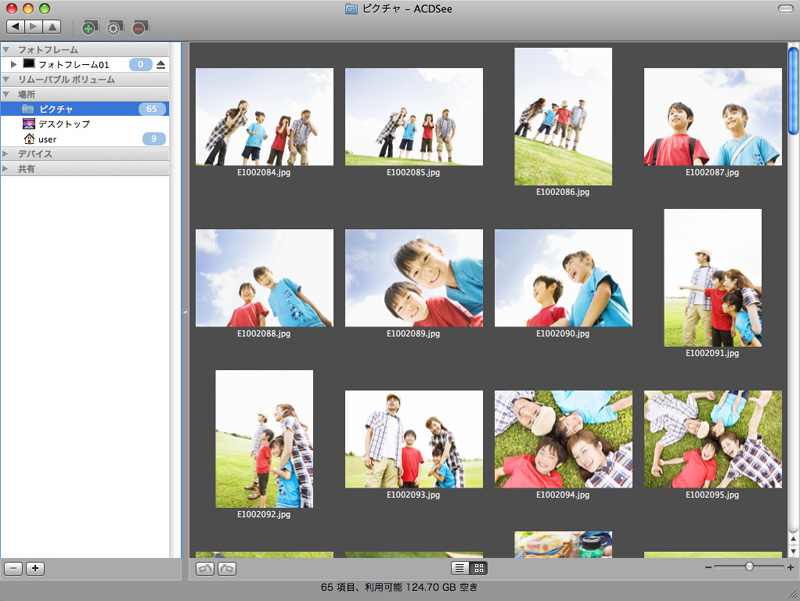
Task: Select thumbnail E1002089.jpg
Action: [x=414, y=278]
